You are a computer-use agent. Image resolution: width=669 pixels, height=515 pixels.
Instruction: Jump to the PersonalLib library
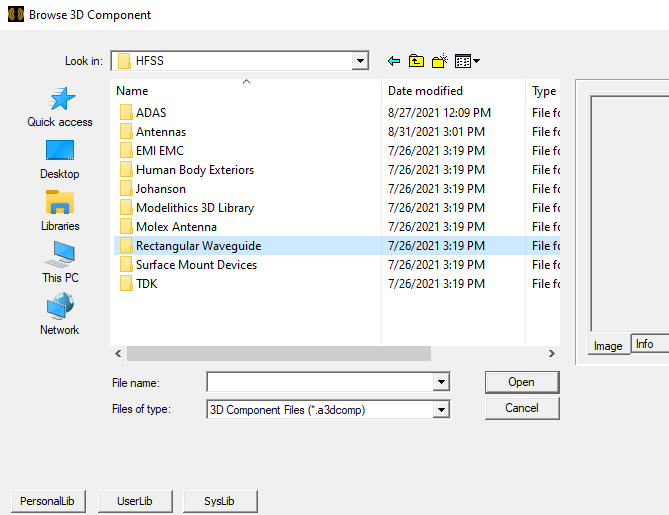click(x=48, y=501)
